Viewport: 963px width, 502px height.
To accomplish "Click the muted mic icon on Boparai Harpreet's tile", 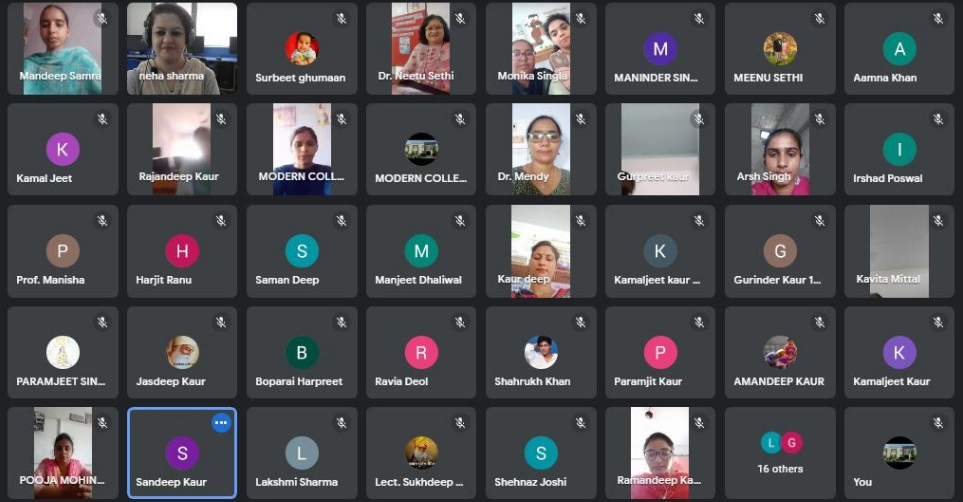I will tap(341, 322).
